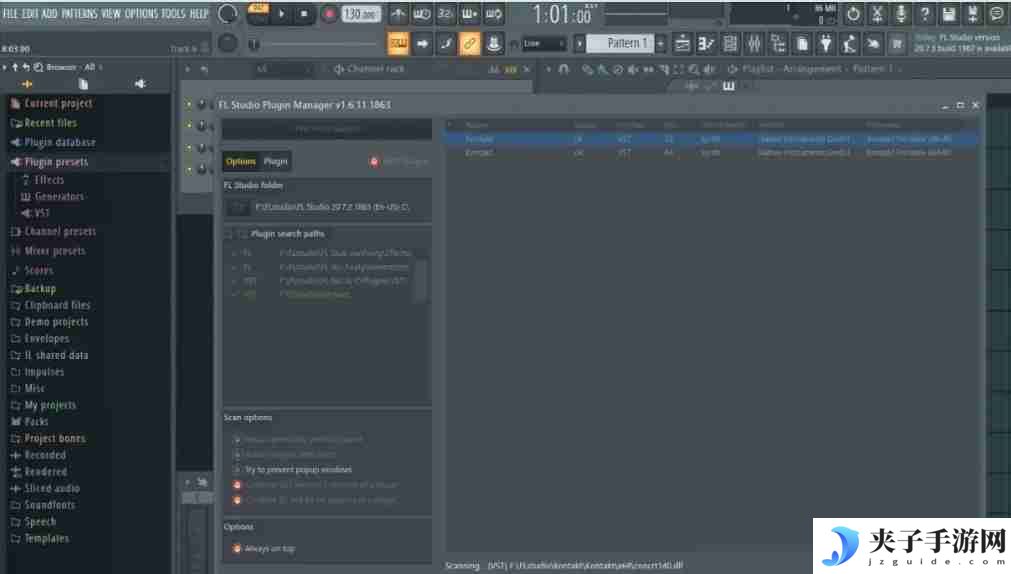The height and width of the screenshot is (574, 1011).
Task: Open help with the question mark icon
Action: 925,14
